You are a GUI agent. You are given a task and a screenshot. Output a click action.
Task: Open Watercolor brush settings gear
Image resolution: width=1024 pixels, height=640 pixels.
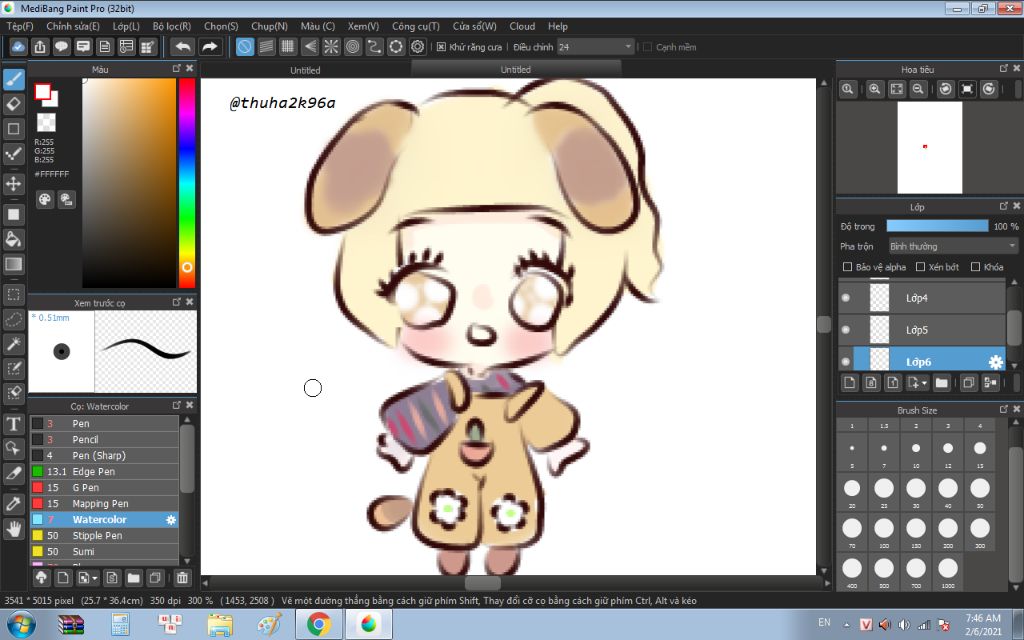coord(171,520)
